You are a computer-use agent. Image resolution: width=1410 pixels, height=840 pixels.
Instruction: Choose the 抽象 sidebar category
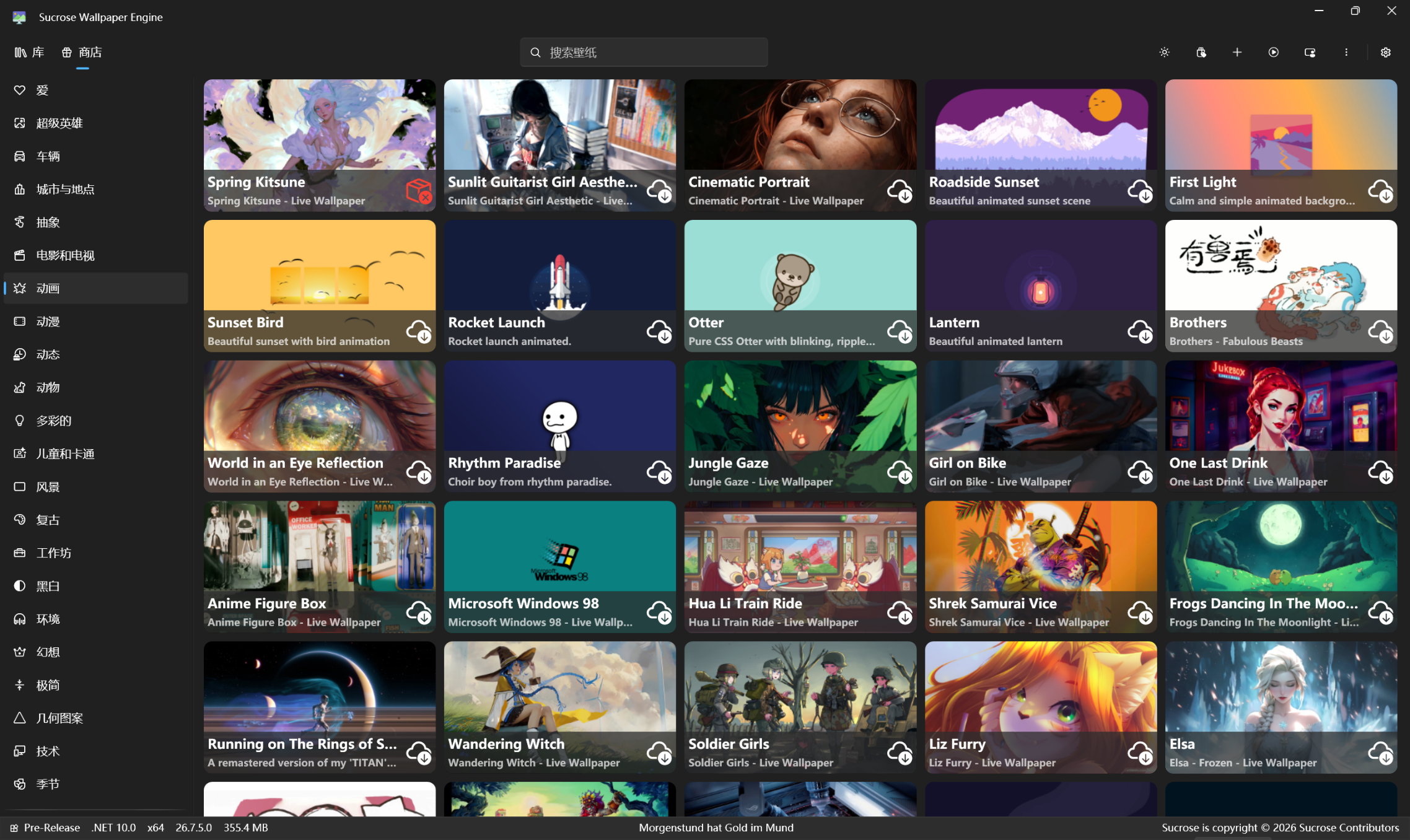coord(96,222)
